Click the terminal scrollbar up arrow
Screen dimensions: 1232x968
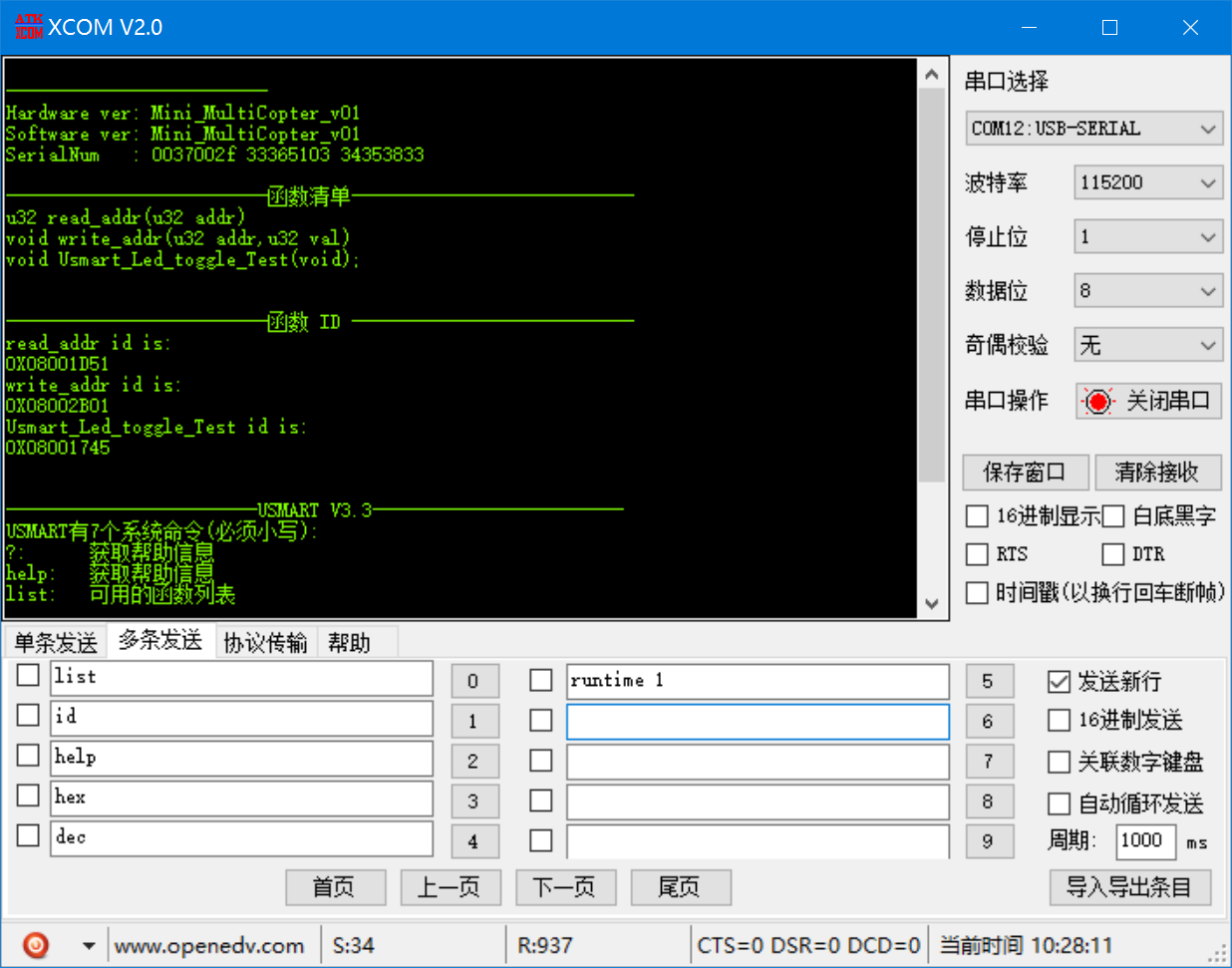[931, 74]
